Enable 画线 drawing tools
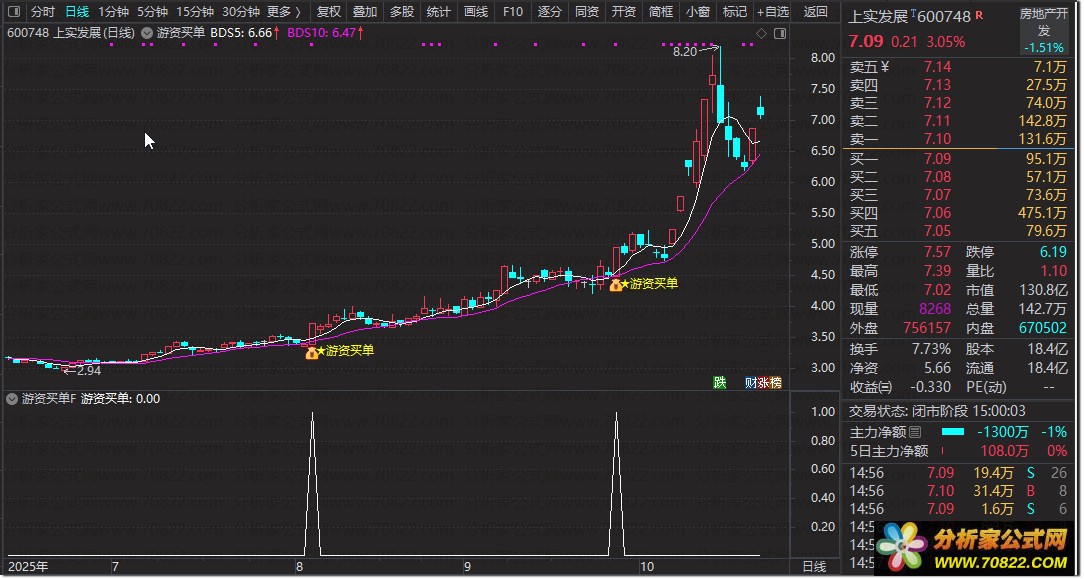 click(476, 12)
